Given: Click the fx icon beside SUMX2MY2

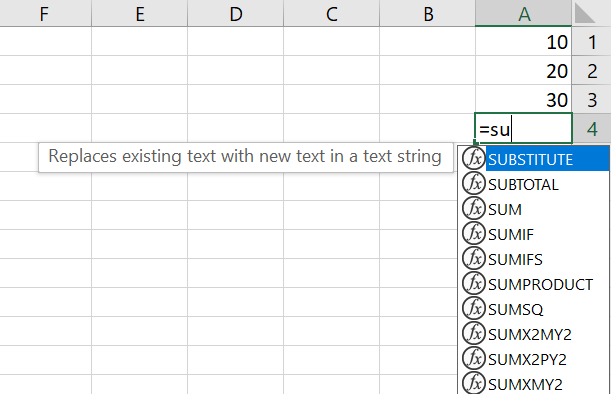Looking at the screenshot, I should [x=473, y=333].
